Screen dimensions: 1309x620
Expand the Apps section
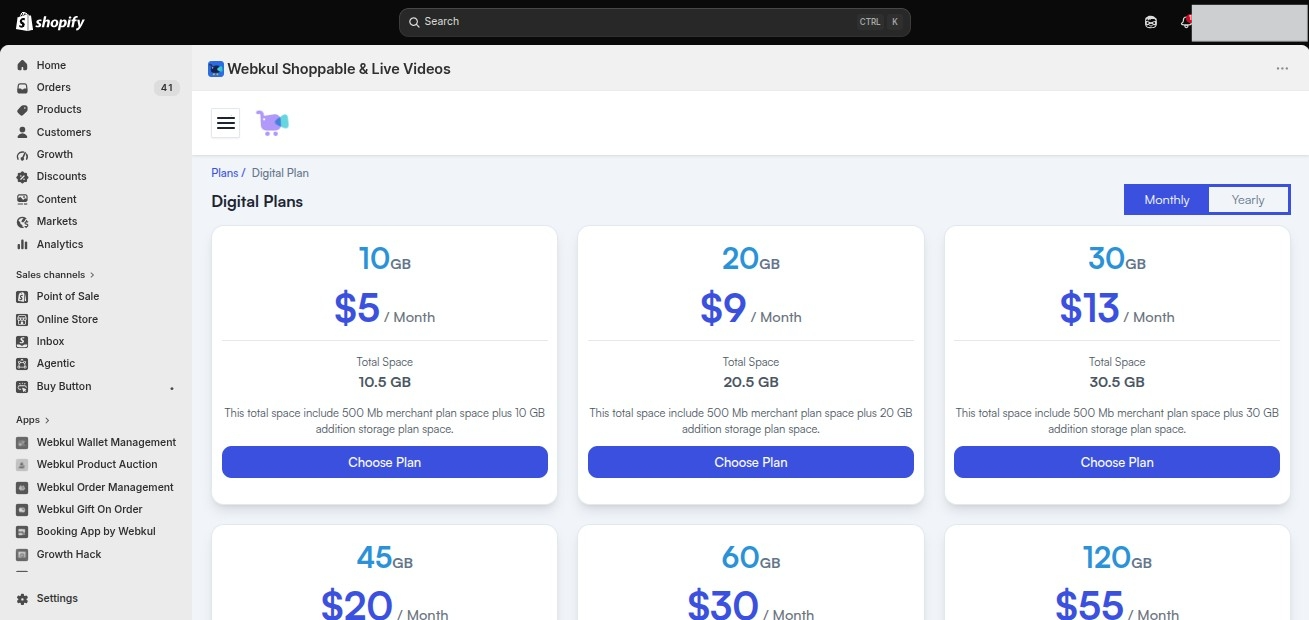(x=33, y=420)
